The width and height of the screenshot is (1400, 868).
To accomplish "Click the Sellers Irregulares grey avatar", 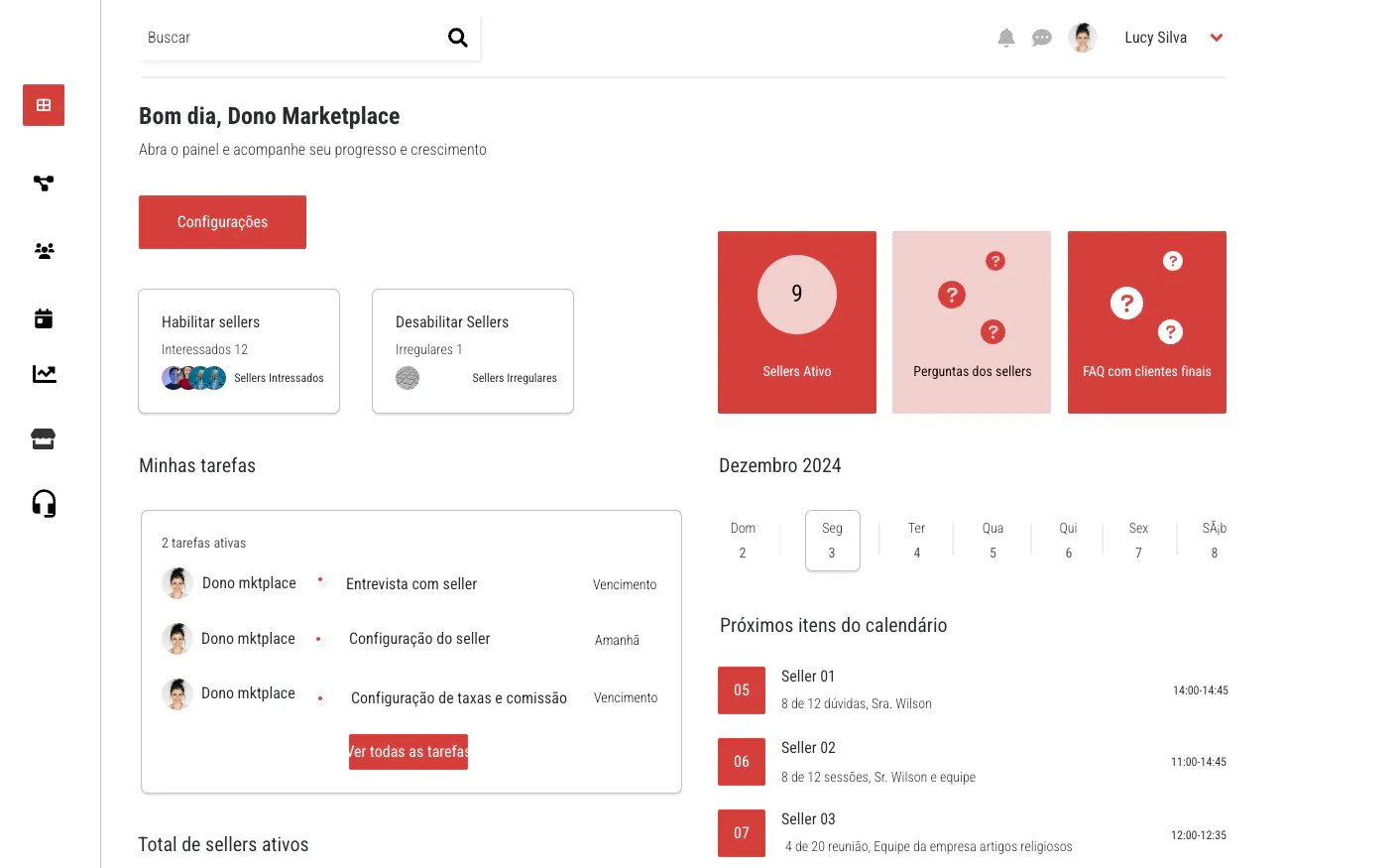I will pyautogui.click(x=408, y=378).
